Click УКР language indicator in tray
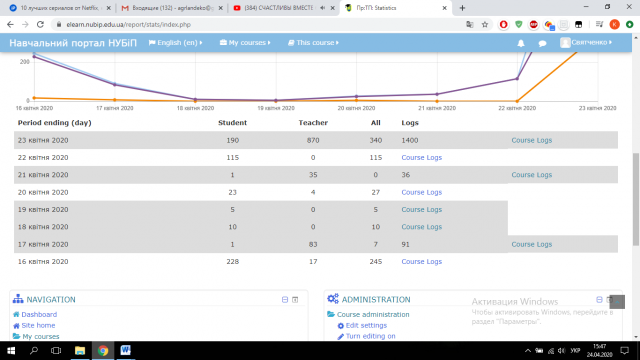 coord(575,351)
